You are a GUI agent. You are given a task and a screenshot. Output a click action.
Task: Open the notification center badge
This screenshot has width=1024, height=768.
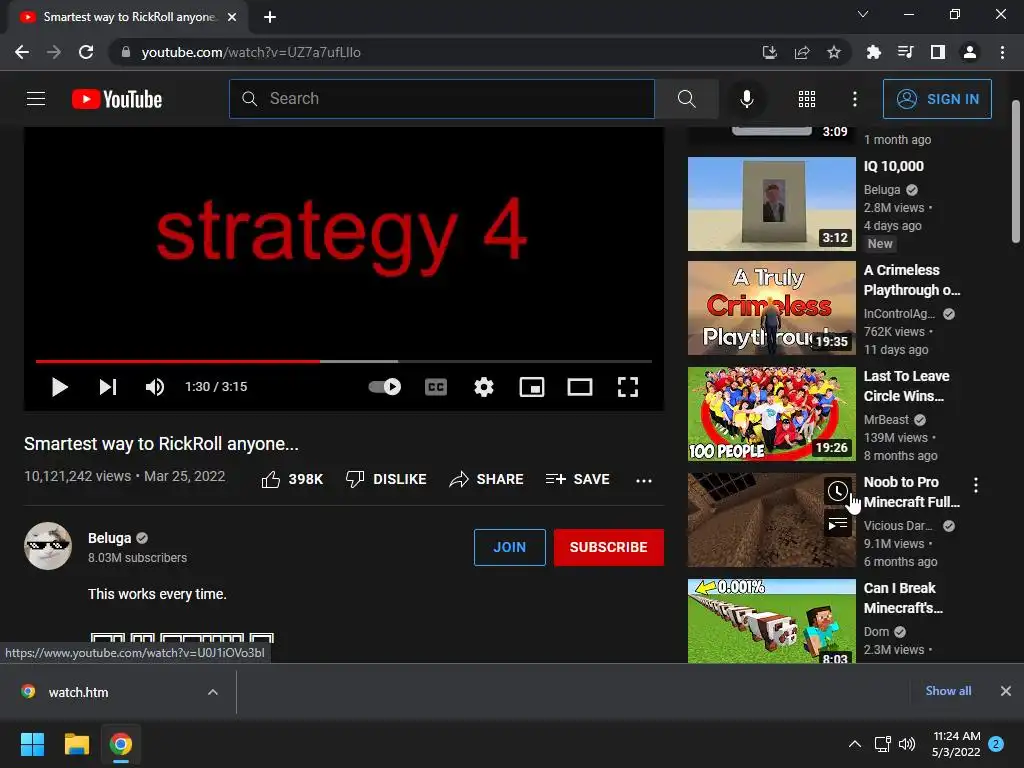pyautogui.click(x=996, y=744)
